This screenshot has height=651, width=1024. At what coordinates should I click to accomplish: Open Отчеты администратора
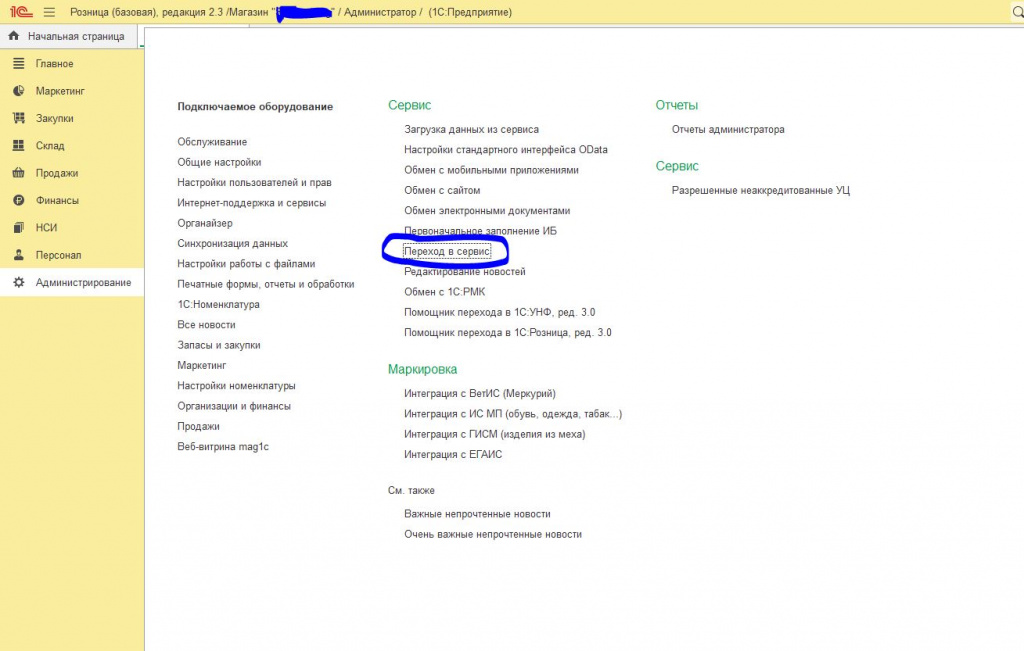coord(728,129)
